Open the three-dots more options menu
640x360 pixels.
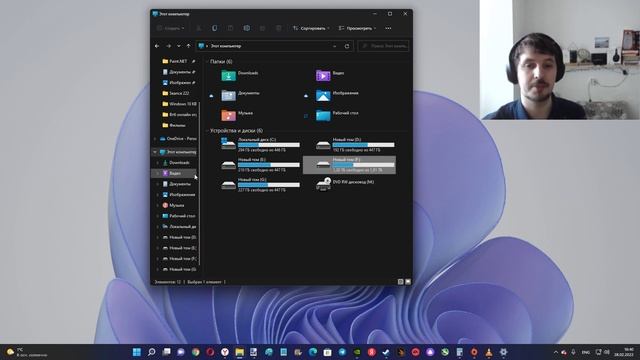388,28
